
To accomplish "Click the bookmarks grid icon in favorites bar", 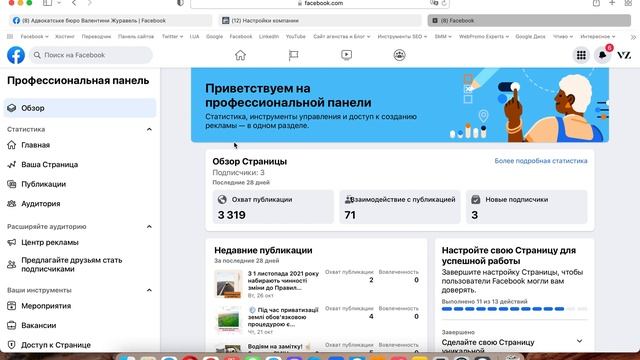I will (x=10, y=36).
